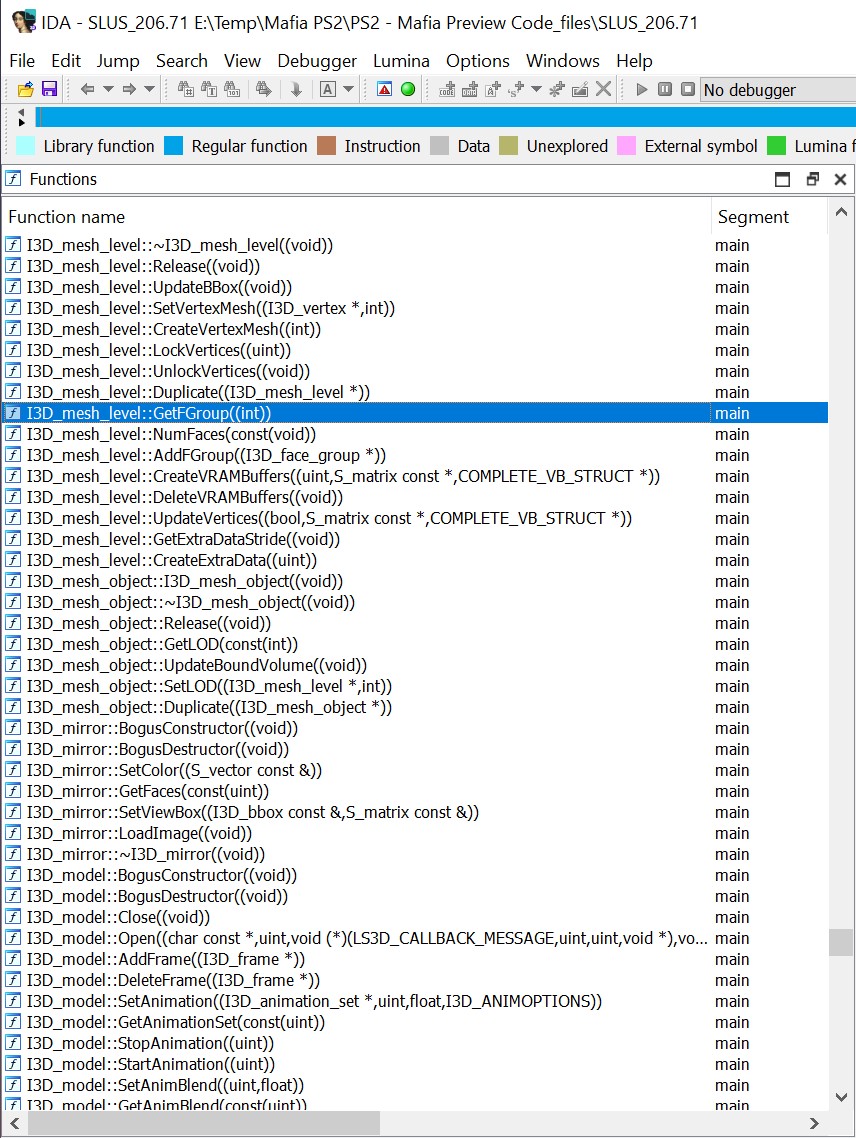
Task: Sort by Function name column header
Action: (x=67, y=217)
